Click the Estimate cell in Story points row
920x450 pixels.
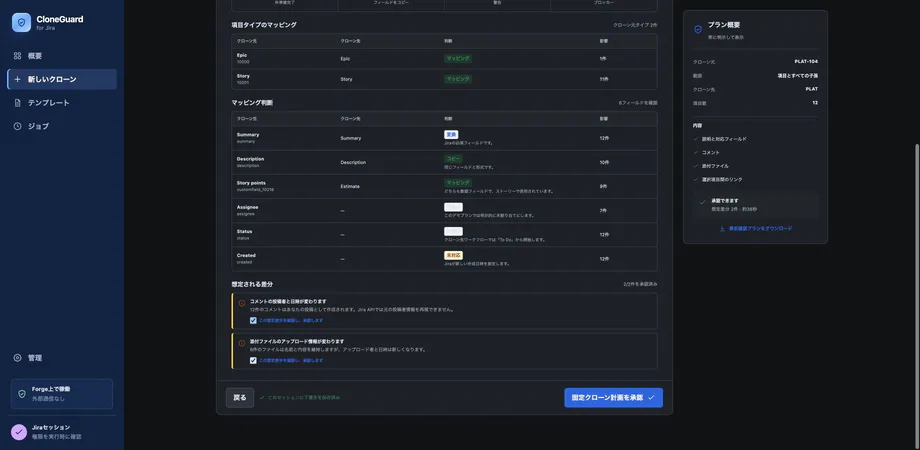click(350, 187)
